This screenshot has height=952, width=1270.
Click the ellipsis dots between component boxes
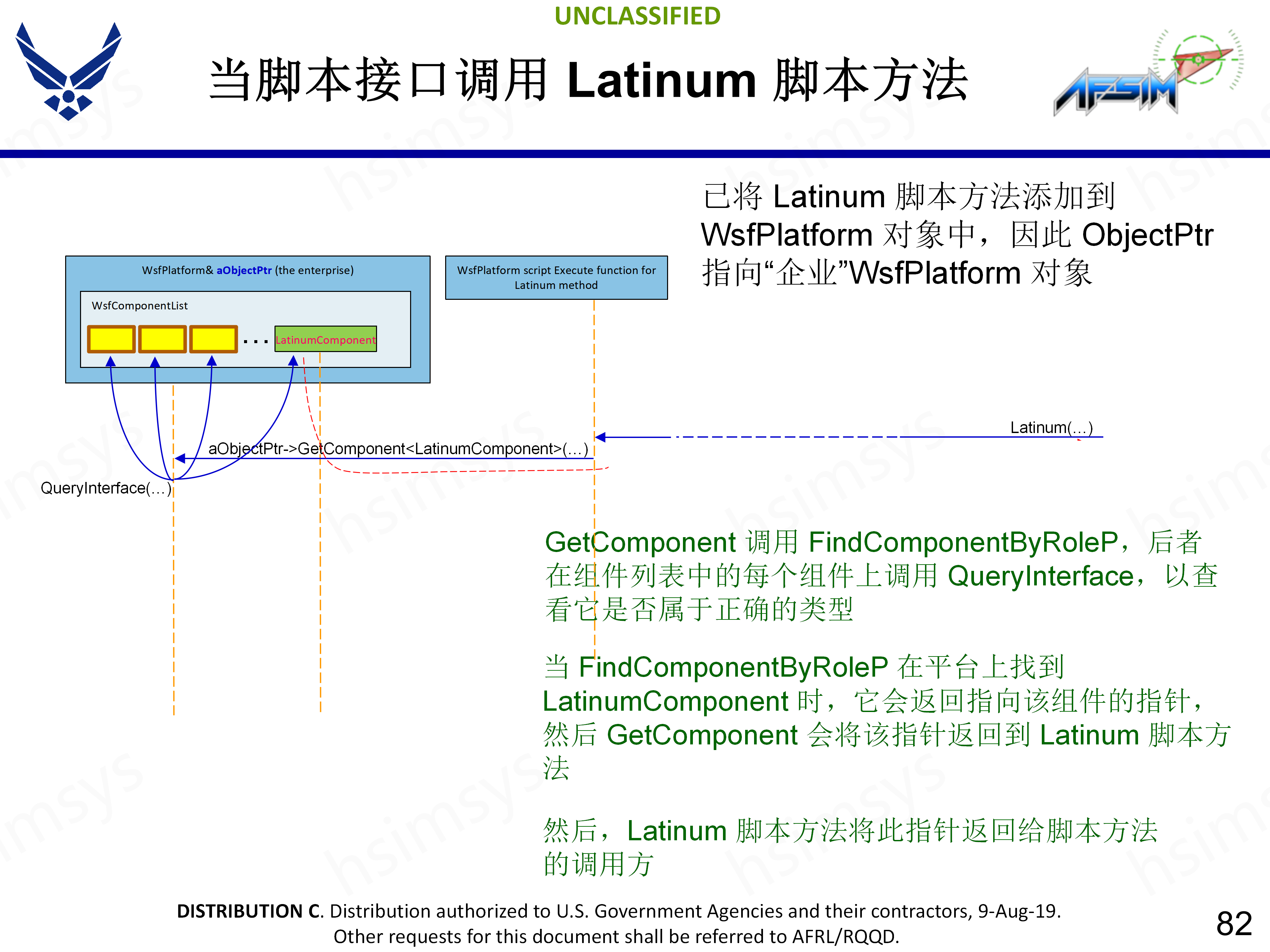pyautogui.click(x=256, y=341)
